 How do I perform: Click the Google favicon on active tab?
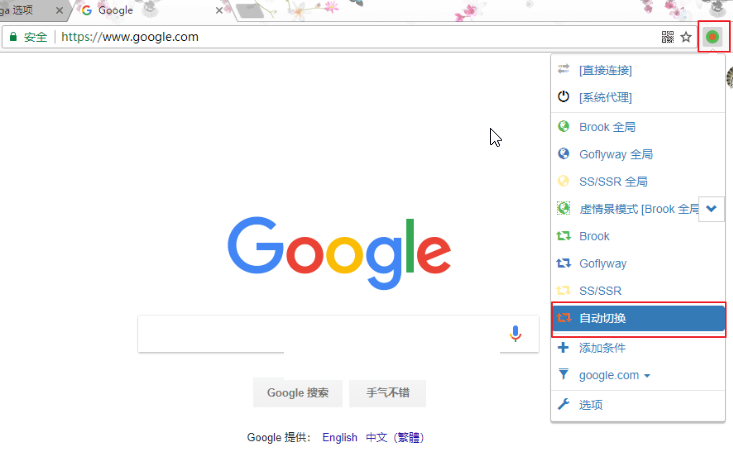click(x=86, y=10)
